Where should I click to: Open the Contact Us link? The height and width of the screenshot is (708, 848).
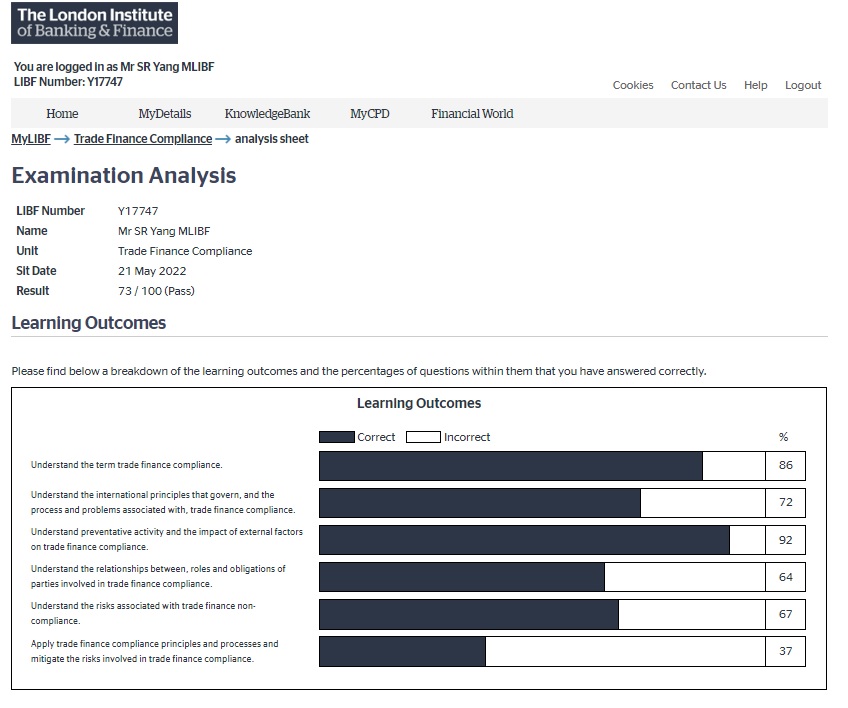(698, 85)
